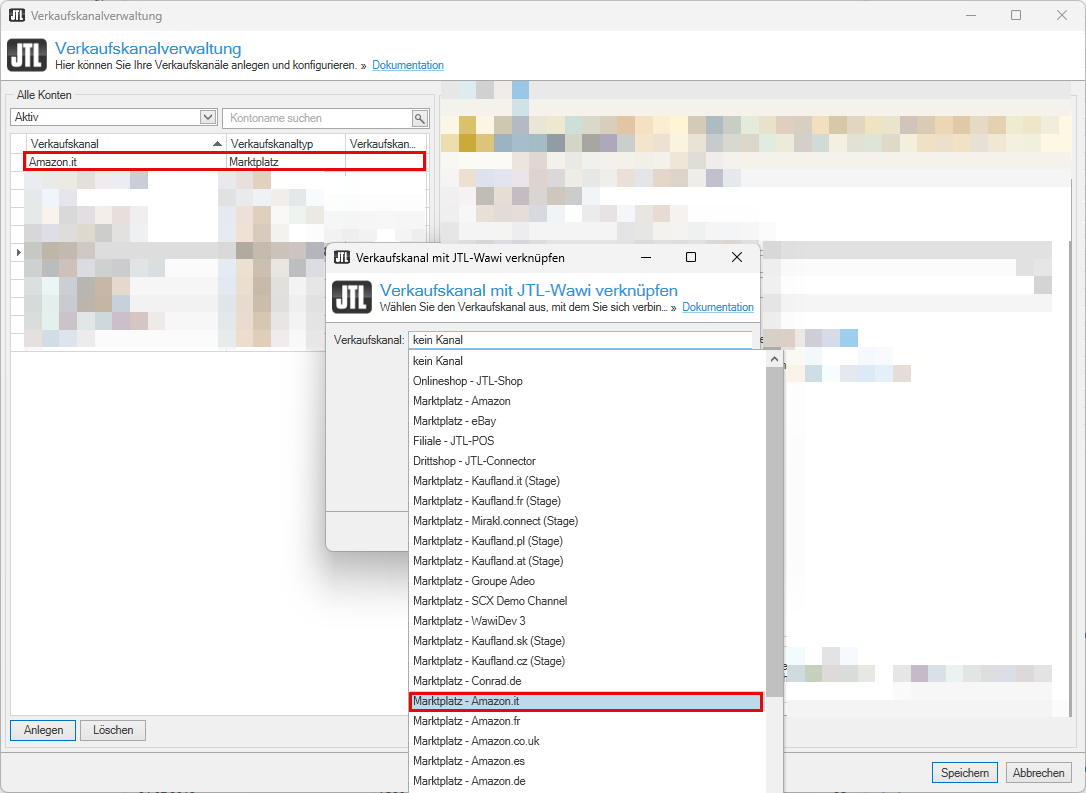Click the JTL logo in the verknüpfen dialog header
This screenshot has height=793, width=1086.
352,297
